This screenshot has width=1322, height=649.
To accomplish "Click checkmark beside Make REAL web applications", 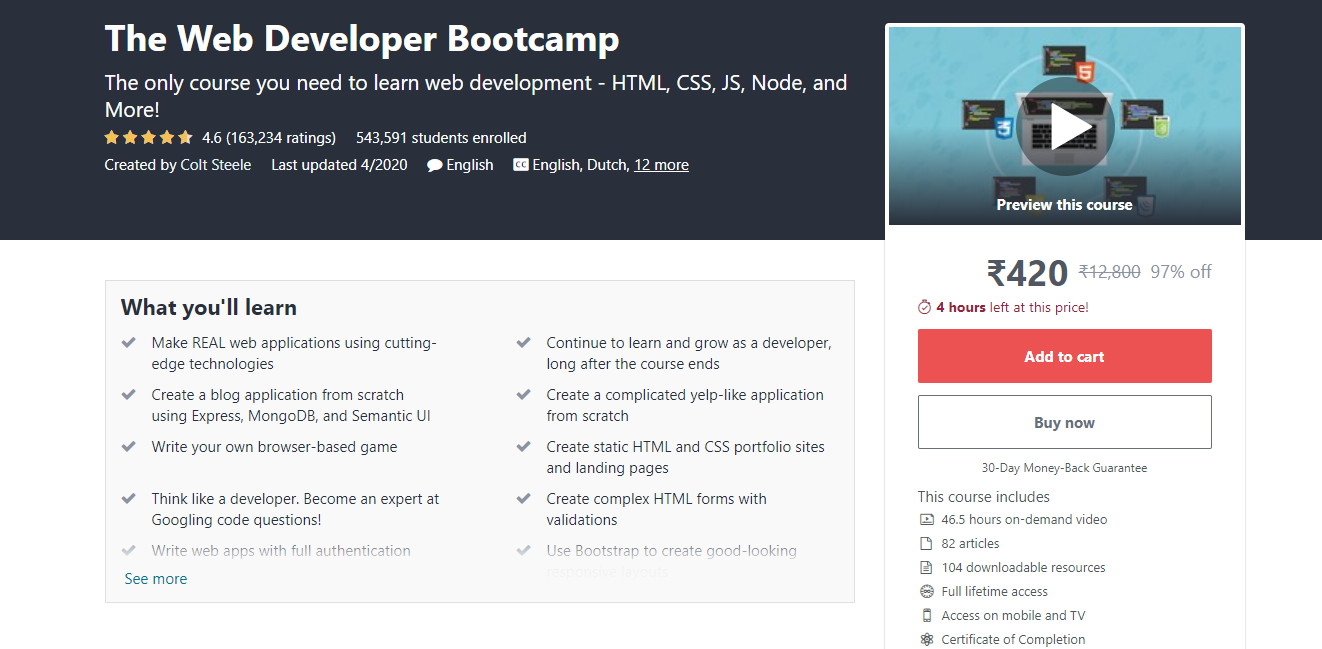I will (129, 342).
